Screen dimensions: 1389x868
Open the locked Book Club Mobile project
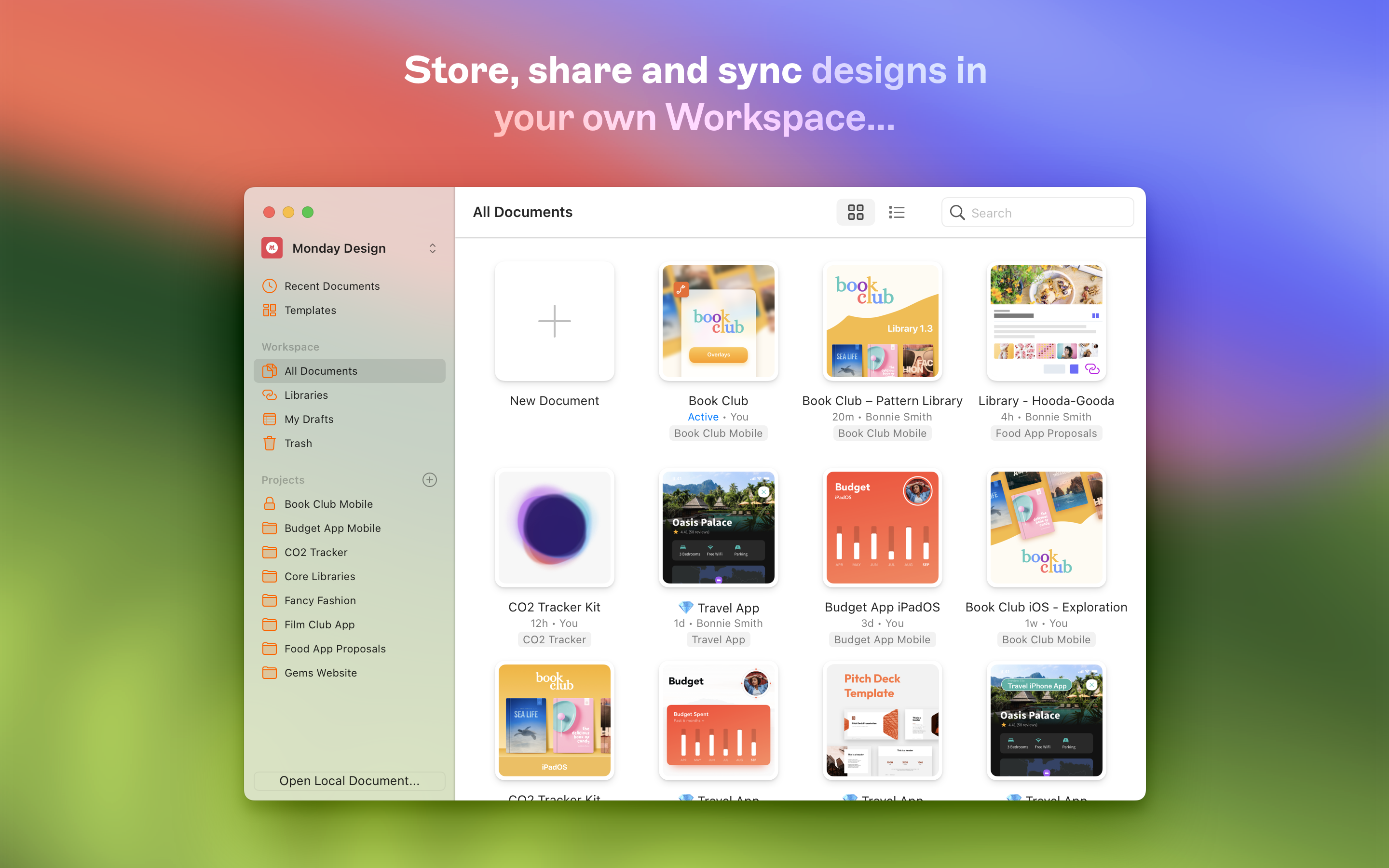tap(328, 504)
